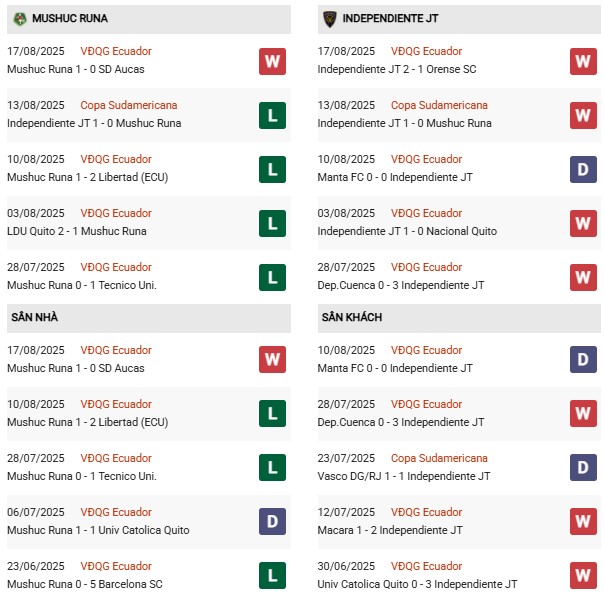Click the D badge for Vasco DG/RJ 1-1 match

[x=583, y=468]
